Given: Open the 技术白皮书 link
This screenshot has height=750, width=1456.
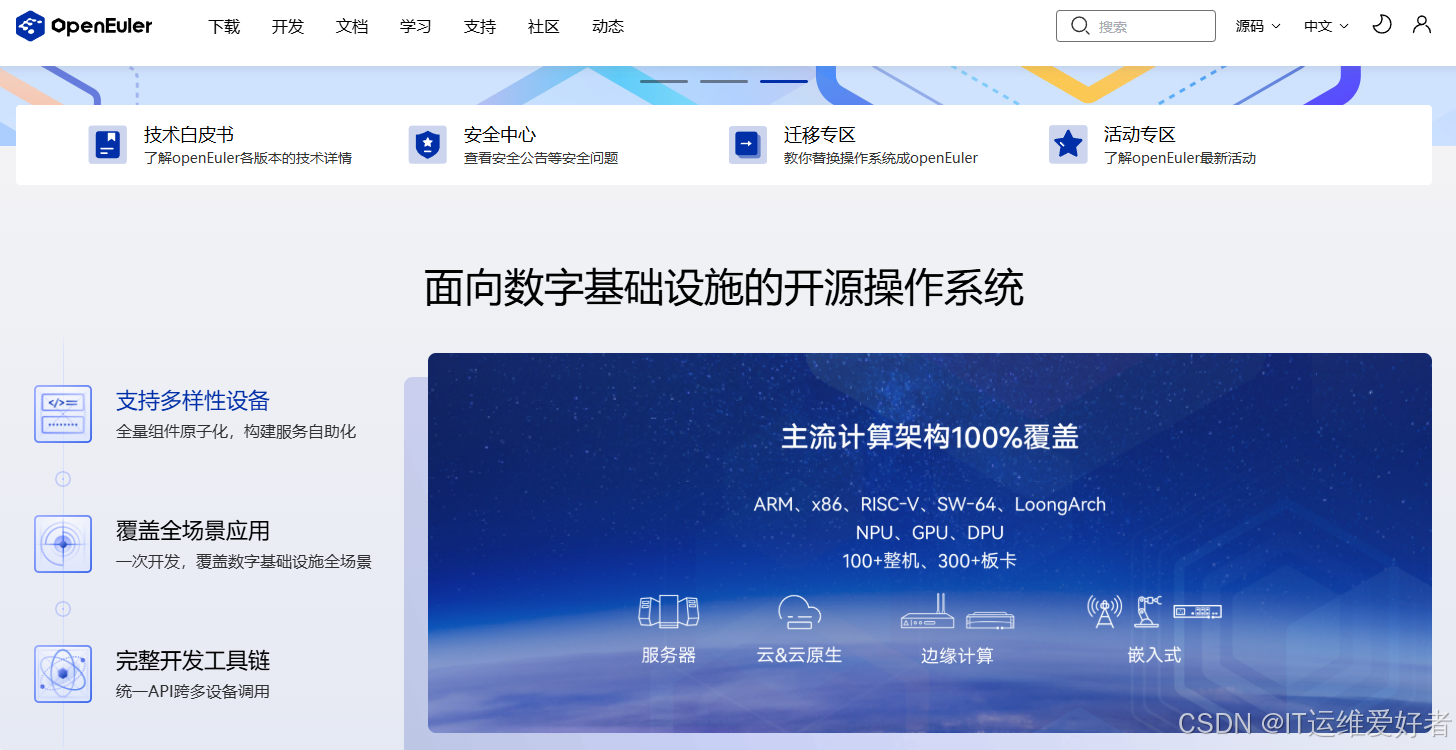Looking at the screenshot, I should [x=189, y=135].
